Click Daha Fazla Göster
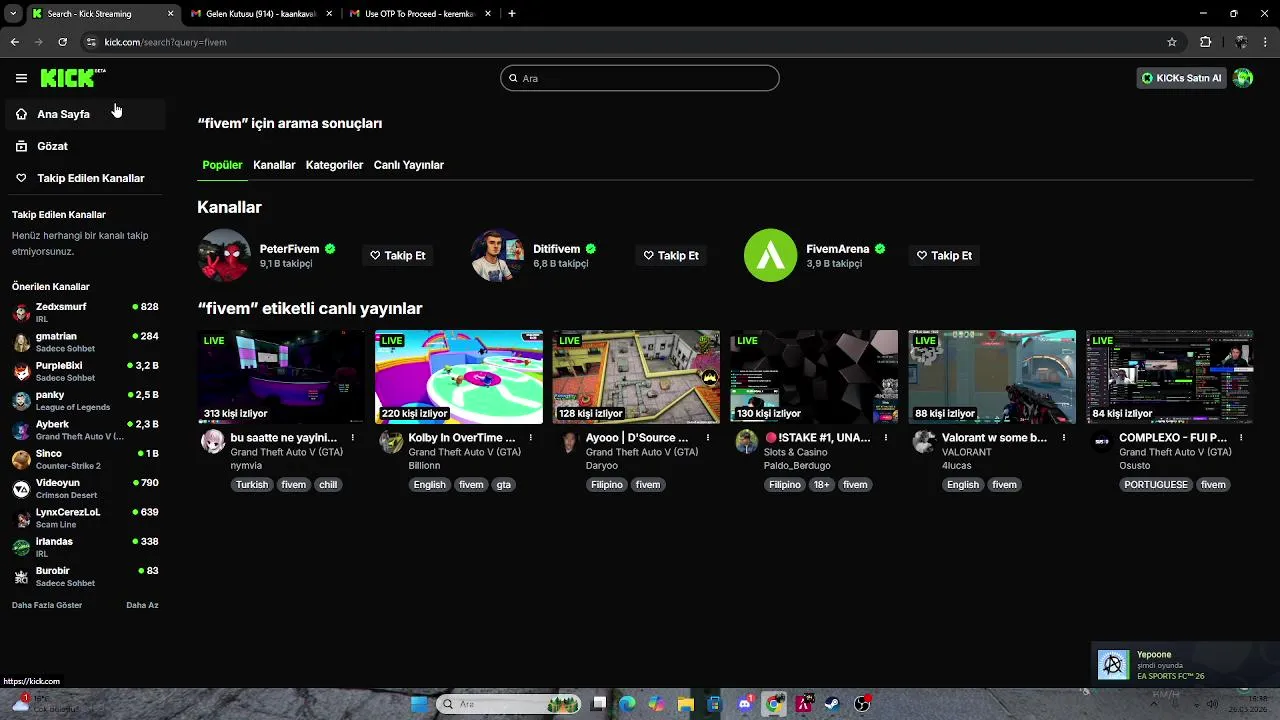The width and height of the screenshot is (1280, 720). point(47,605)
